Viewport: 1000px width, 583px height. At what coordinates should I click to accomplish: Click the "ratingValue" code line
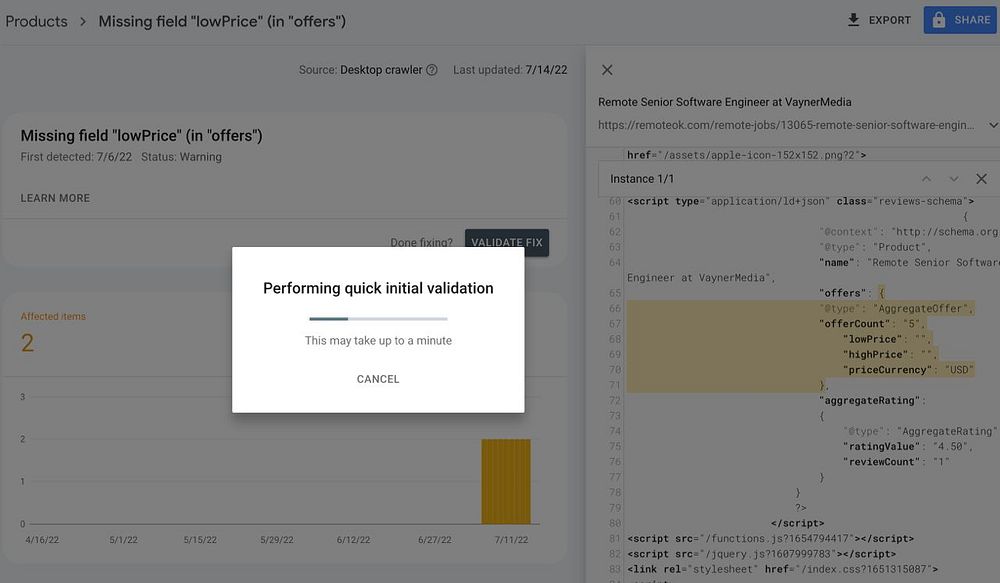[x=908, y=446]
